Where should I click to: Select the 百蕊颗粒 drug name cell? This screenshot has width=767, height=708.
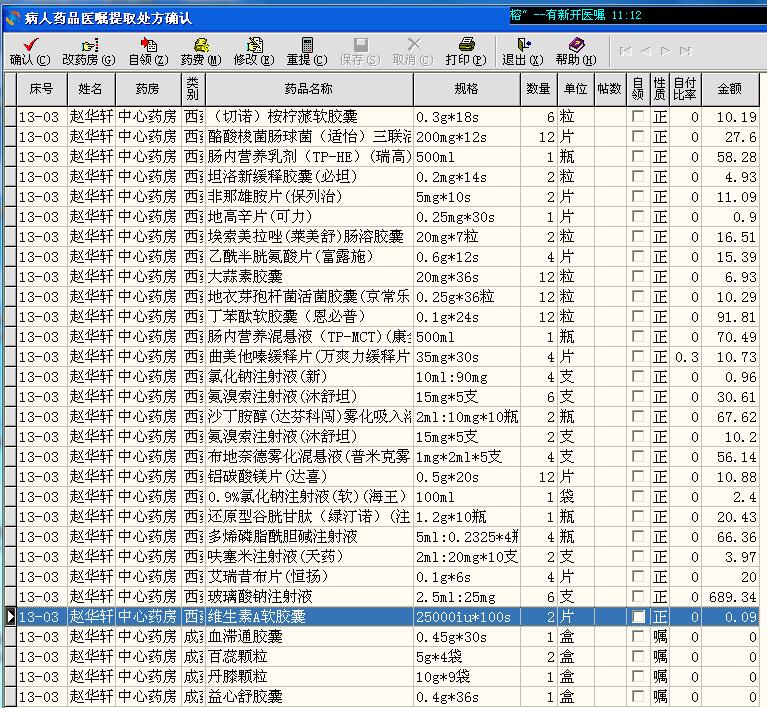309,657
